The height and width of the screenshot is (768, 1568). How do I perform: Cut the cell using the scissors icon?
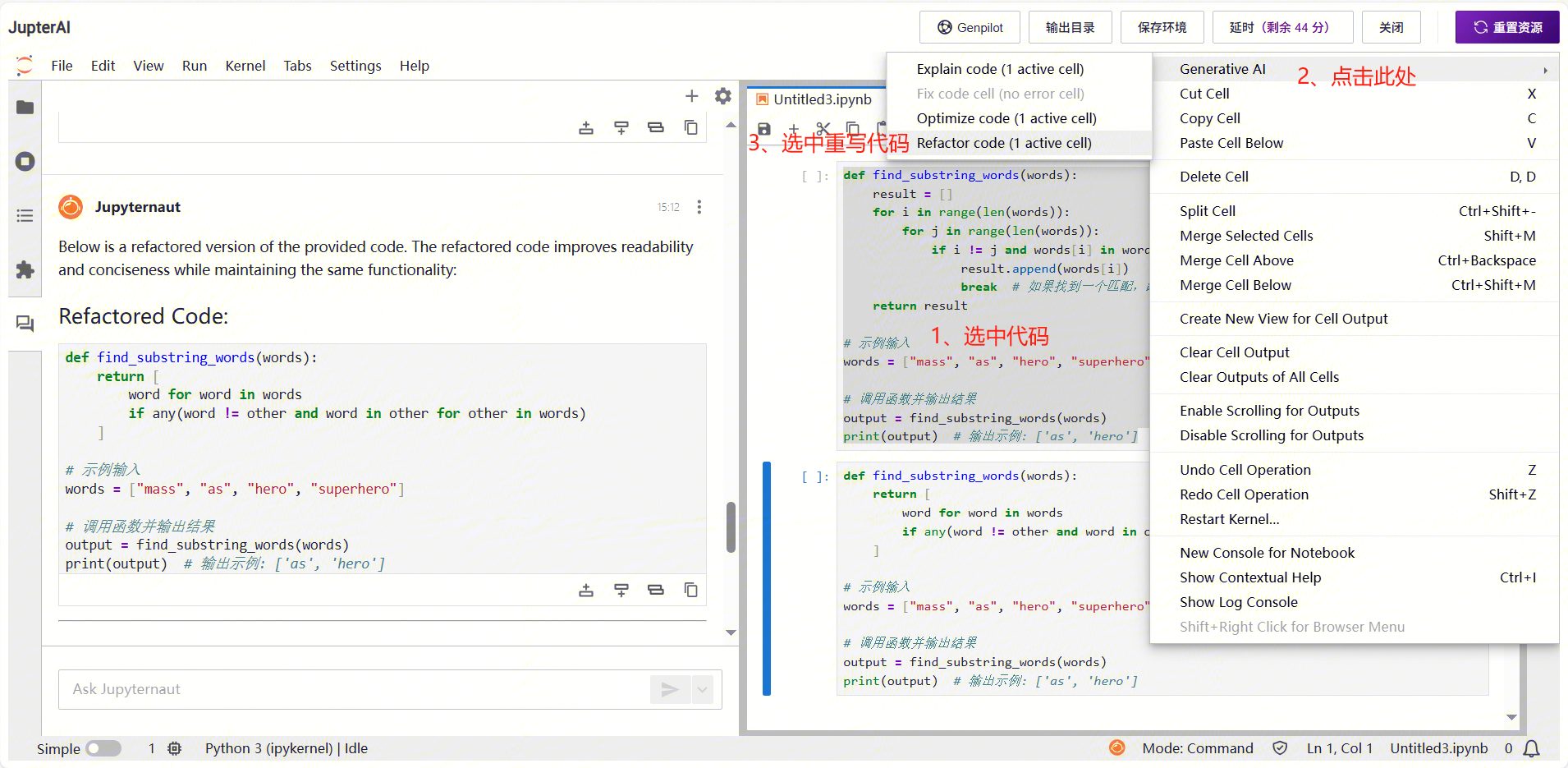[x=823, y=129]
